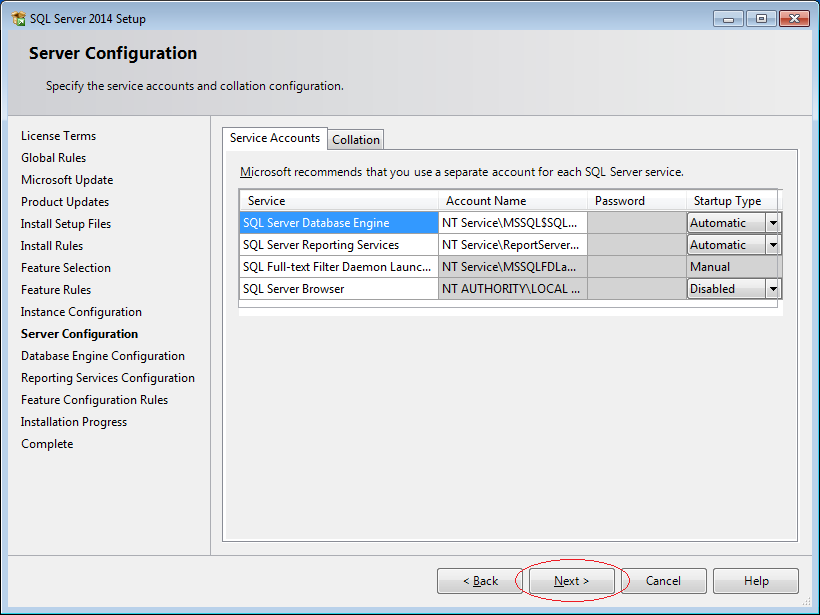Go Back to the previous setup step

point(480,581)
